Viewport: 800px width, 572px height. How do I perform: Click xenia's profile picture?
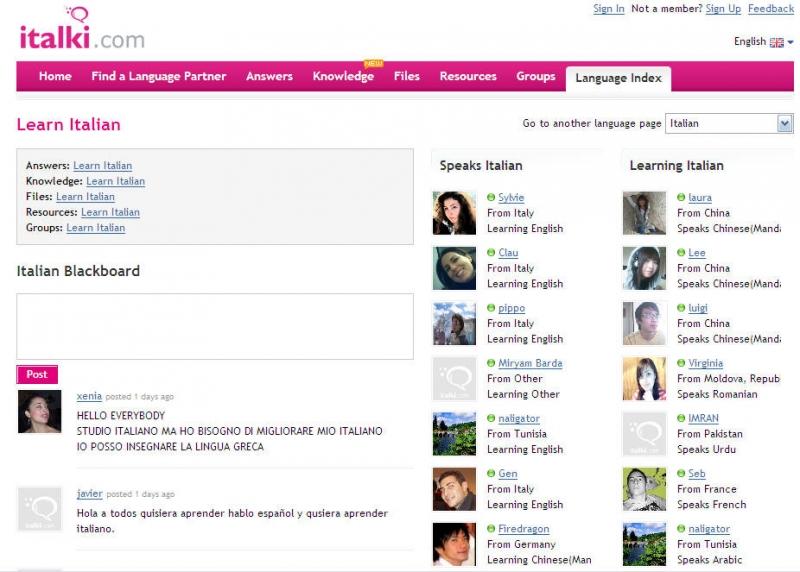pos(40,412)
